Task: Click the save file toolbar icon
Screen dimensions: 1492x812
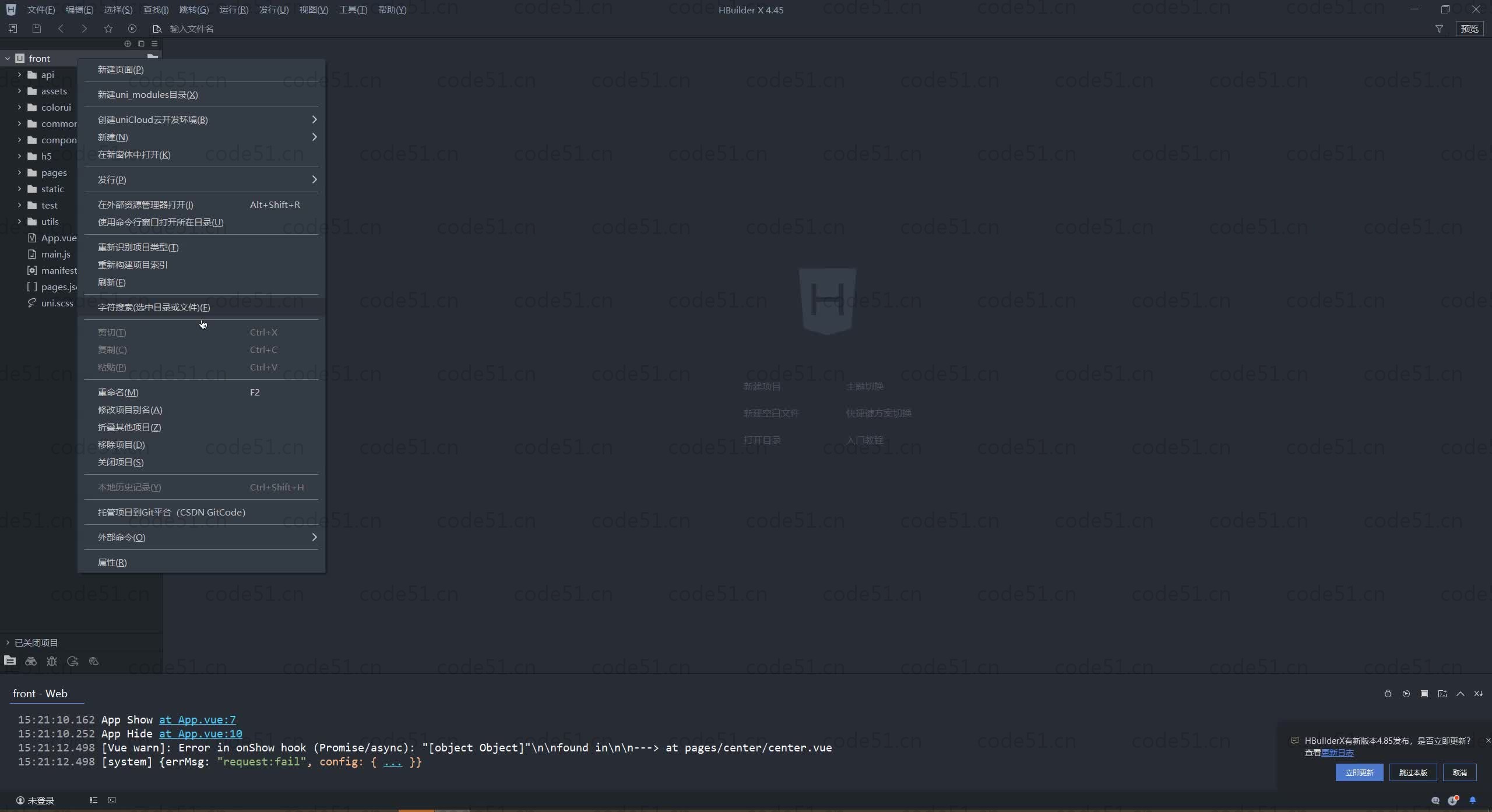Action: coord(36,29)
